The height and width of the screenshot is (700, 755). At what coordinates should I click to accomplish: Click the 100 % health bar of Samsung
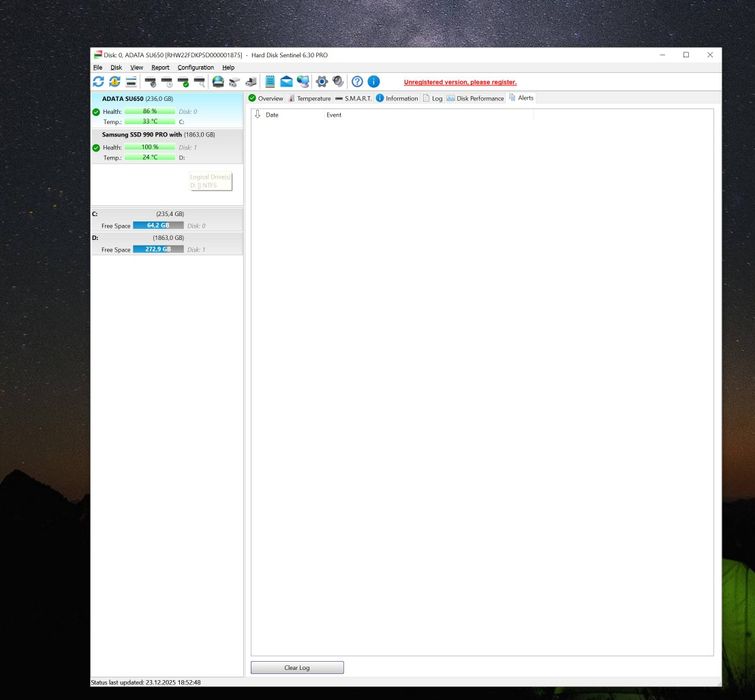150,147
